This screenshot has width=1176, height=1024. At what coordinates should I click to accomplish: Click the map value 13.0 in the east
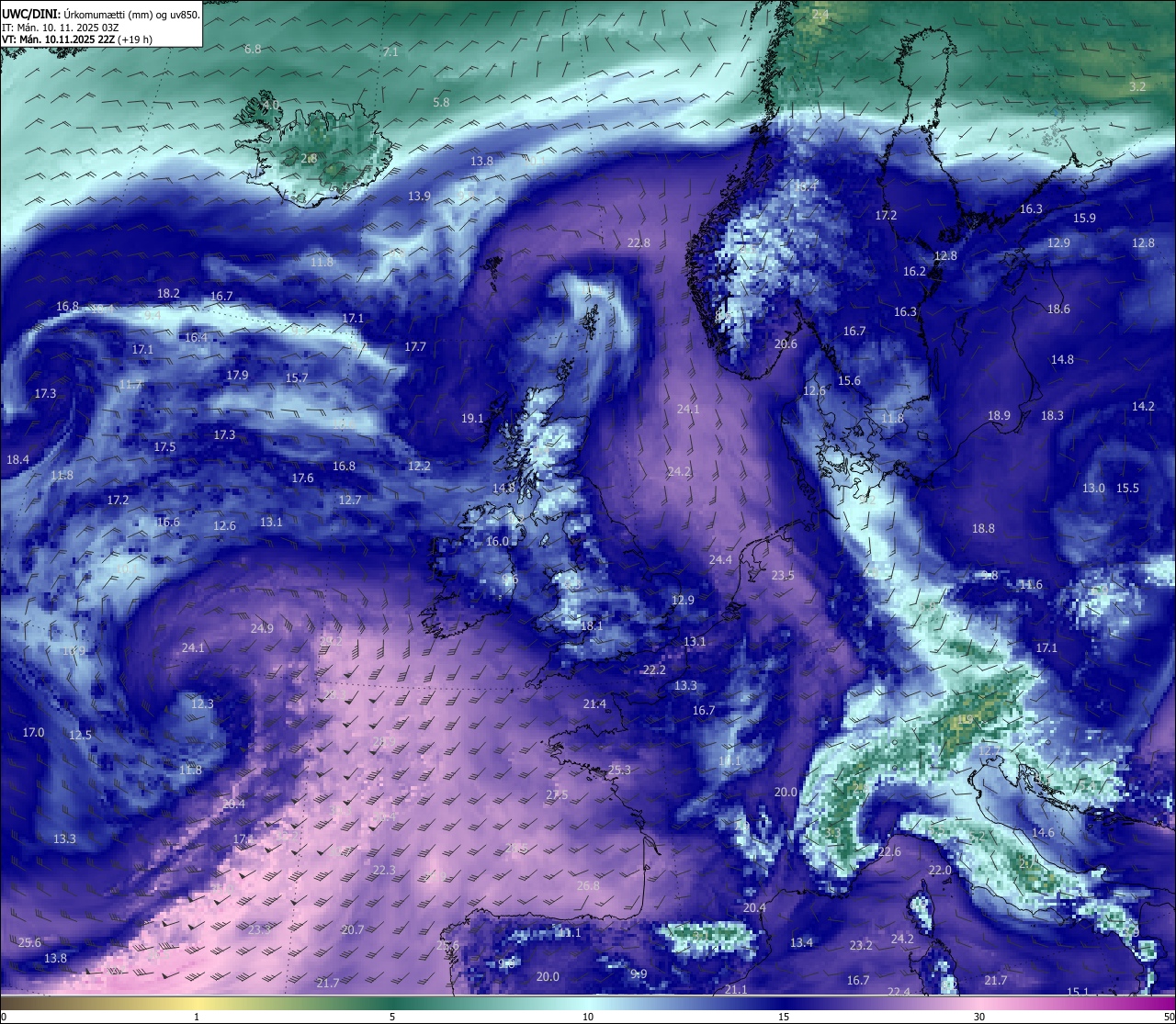[1093, 489]
